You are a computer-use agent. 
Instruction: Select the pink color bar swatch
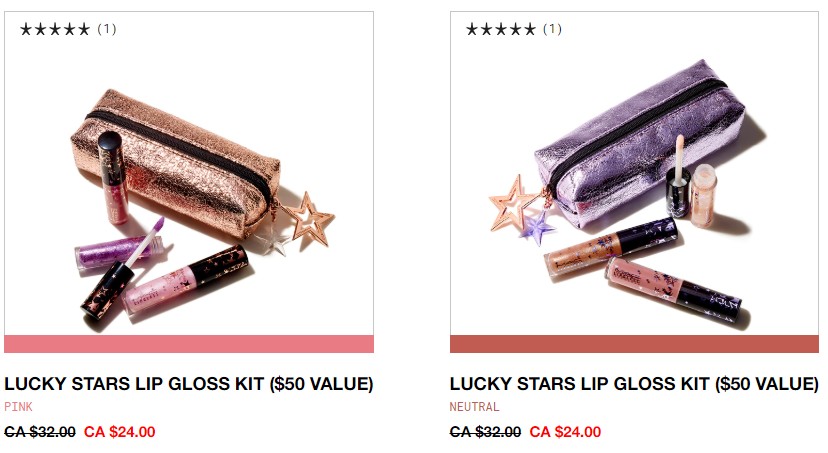coord(189,344)
